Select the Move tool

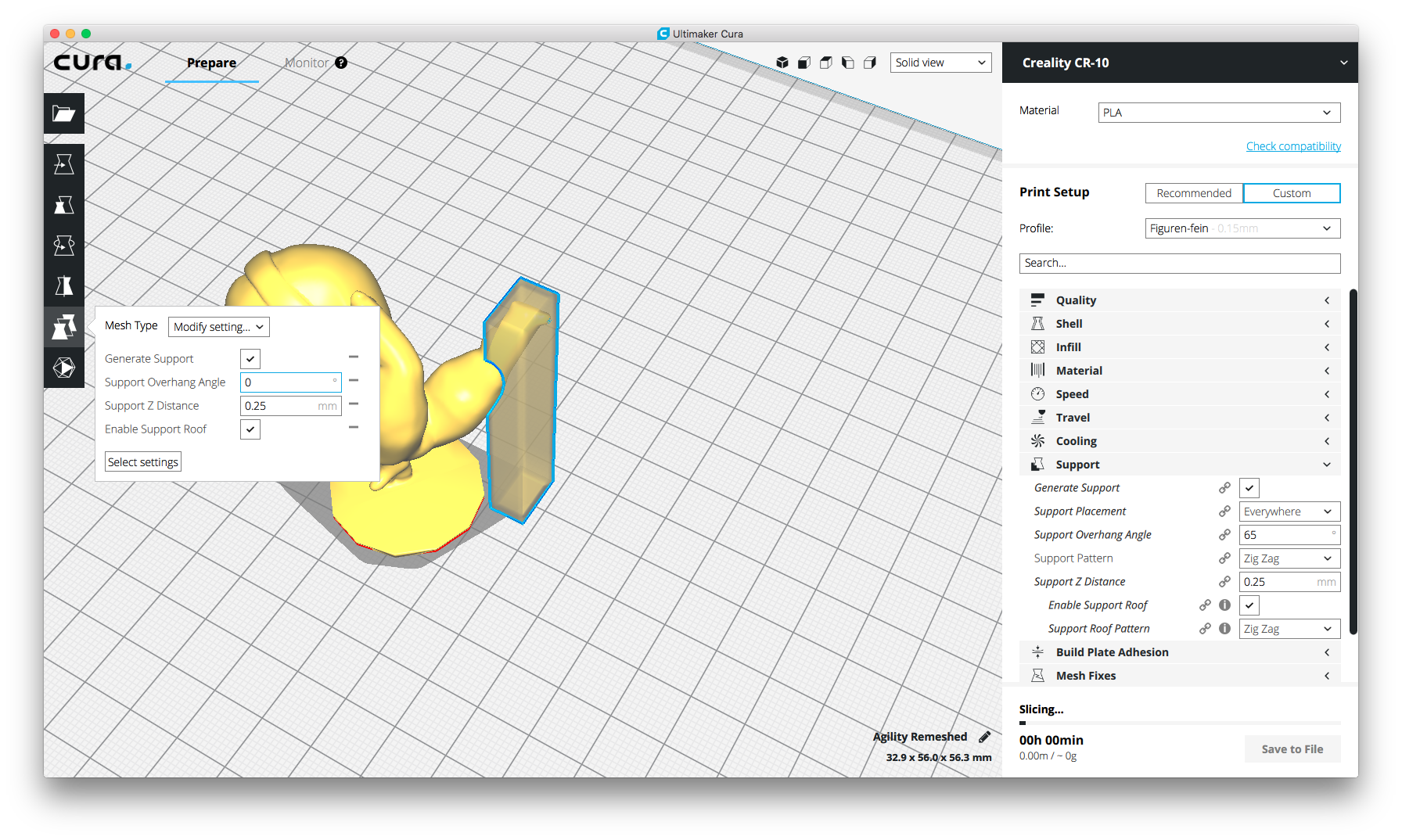click(x=64, y=163)
